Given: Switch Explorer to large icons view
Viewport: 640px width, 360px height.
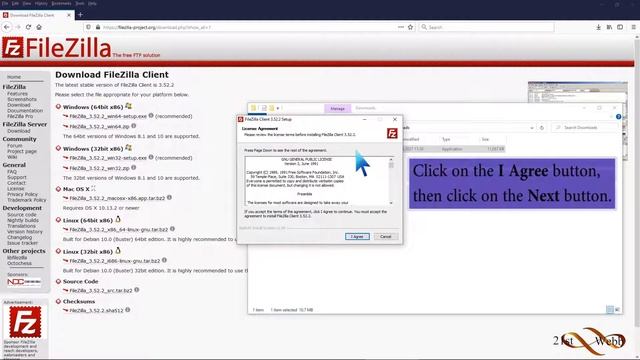Looking at the screenshot, I should coord(617,310).
